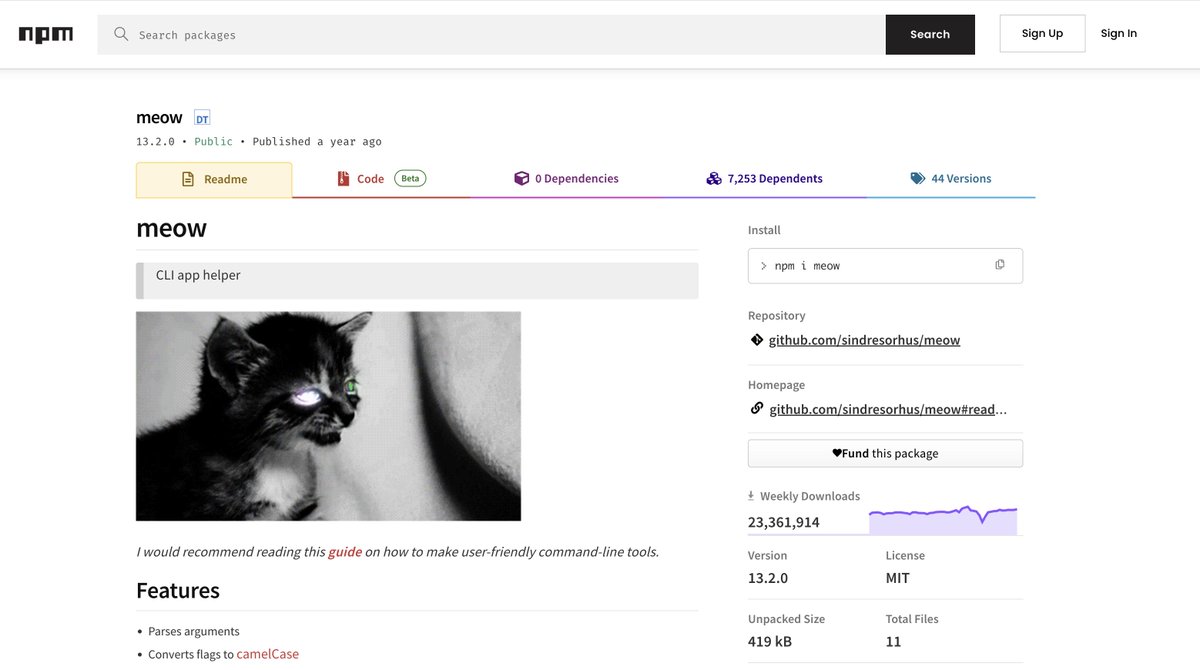Open the homepage meow#readme link

pyautogui.click(x=888, y=409)
